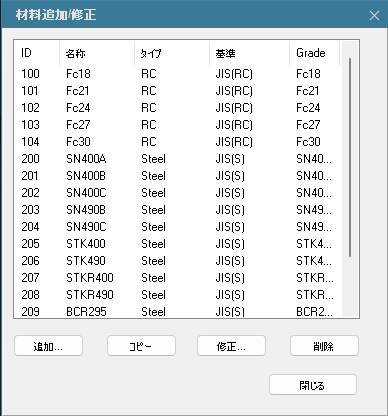Select material SN490C
Viewport: 388px width, 416px height.
[86, 227]
